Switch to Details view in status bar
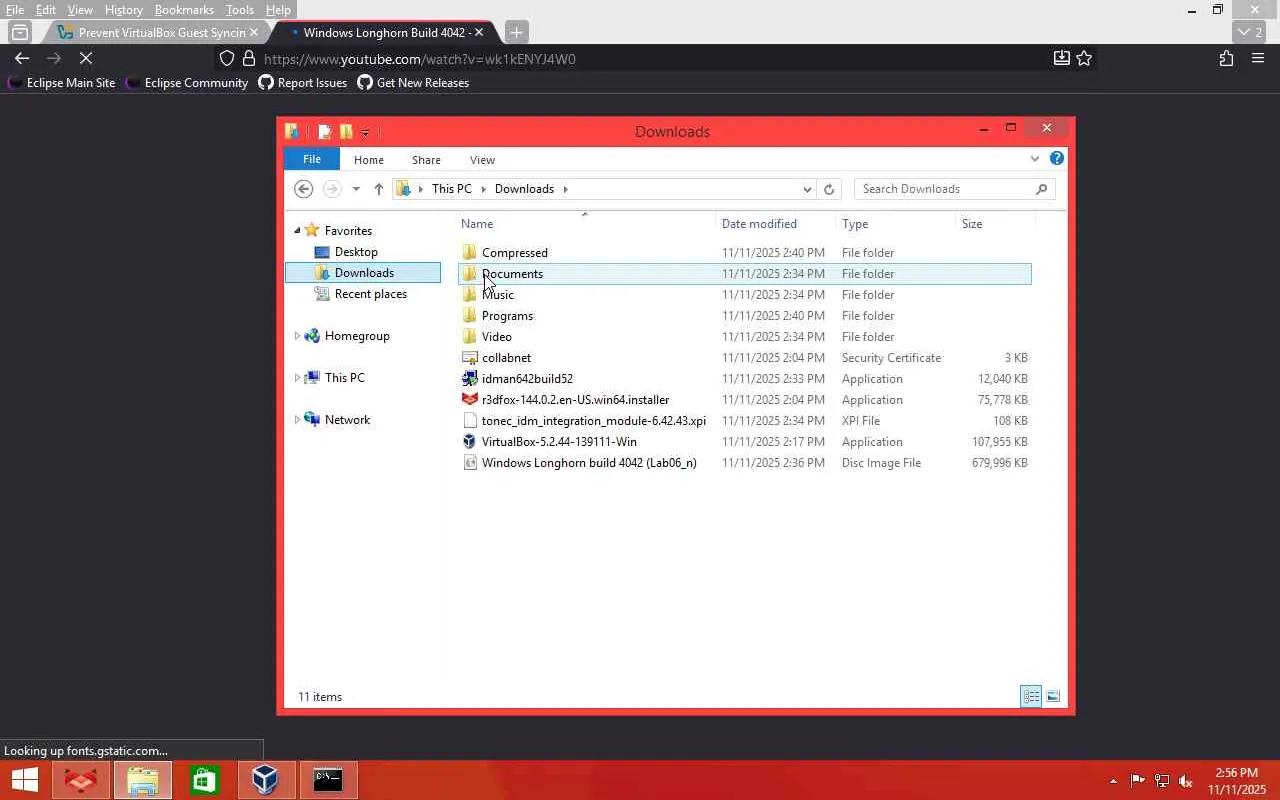Screen dimensions: 1280x800 click(1031, 696)
